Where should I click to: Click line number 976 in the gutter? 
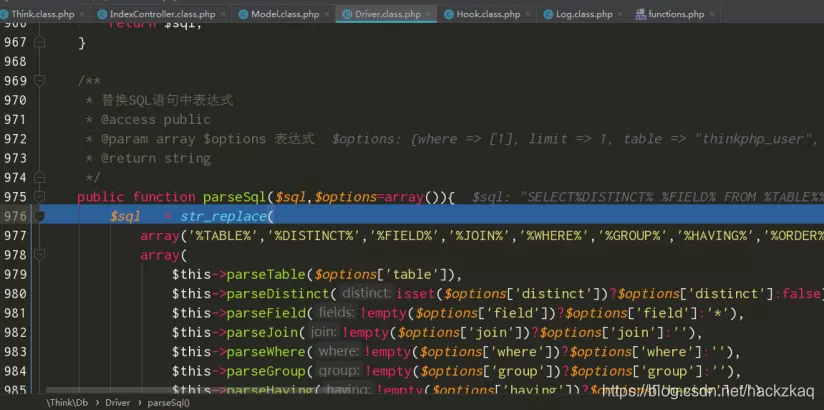15,216
